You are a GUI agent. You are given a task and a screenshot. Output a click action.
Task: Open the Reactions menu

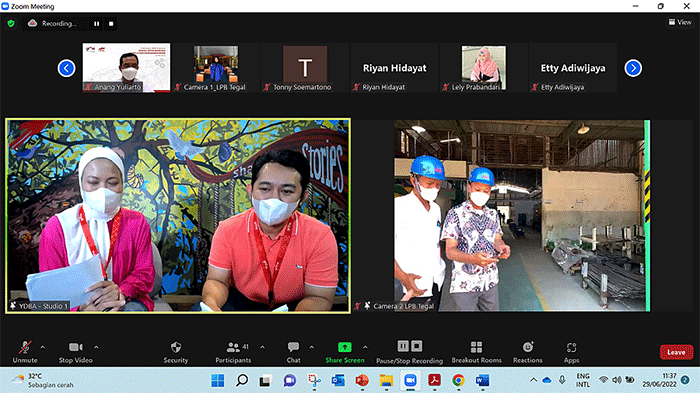tap(528, 347)
